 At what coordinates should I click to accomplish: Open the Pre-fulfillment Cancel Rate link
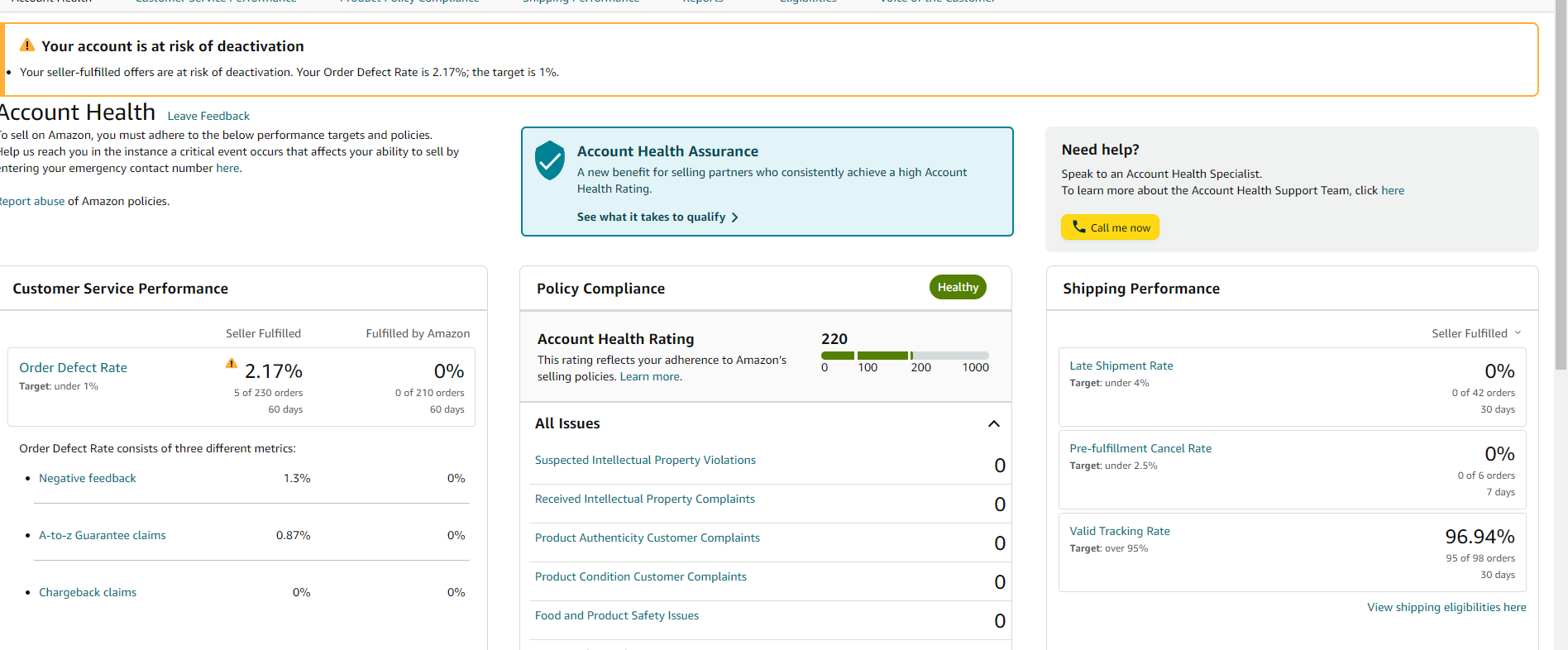tap(1140, 448)
